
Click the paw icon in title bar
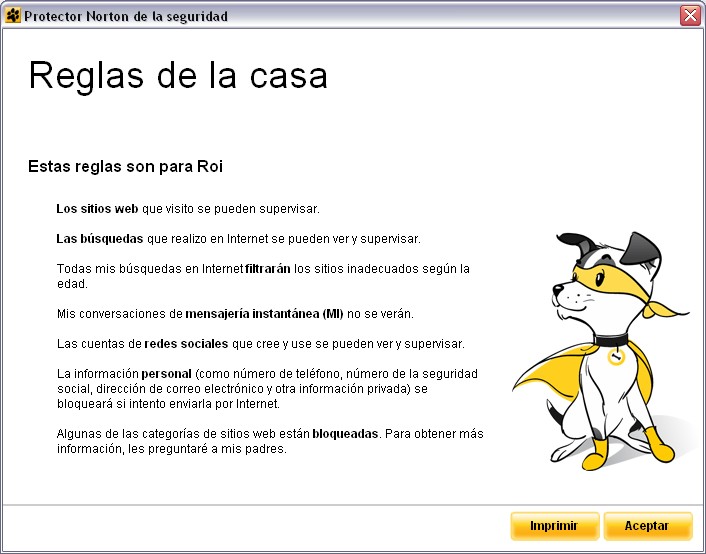point(13,16)
